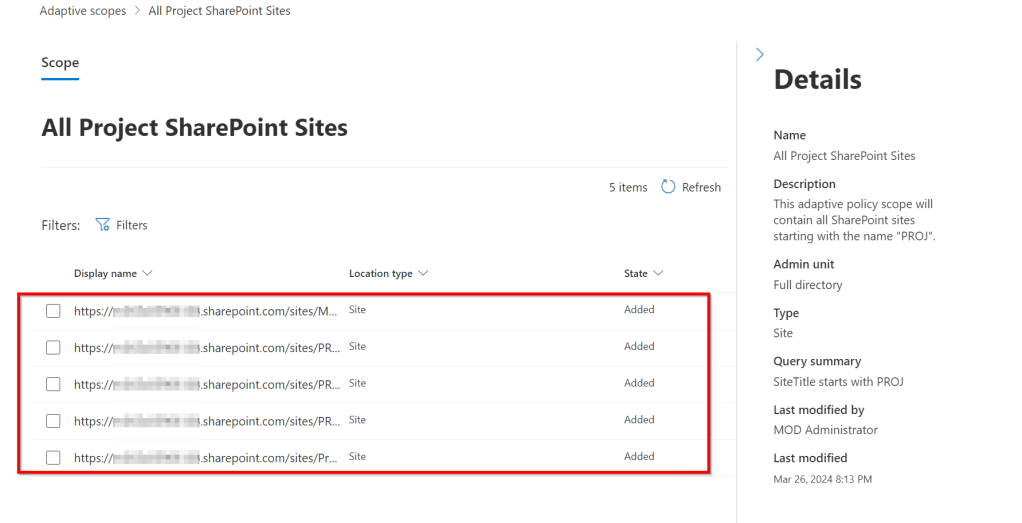Open the State column header dropdown
The image size is (1022, 523).
coord(658,273)
